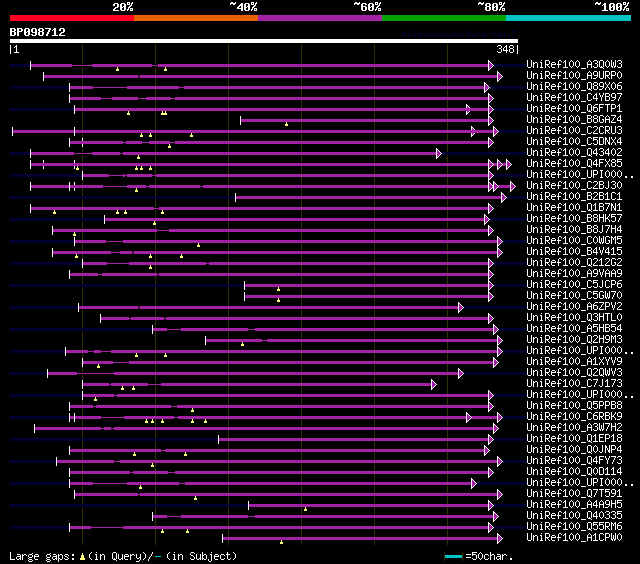640x564 pixels.
Task: Click the arrowhead ending the UniRef100_Q2QWV3 alignment
Action: point(461,373)
